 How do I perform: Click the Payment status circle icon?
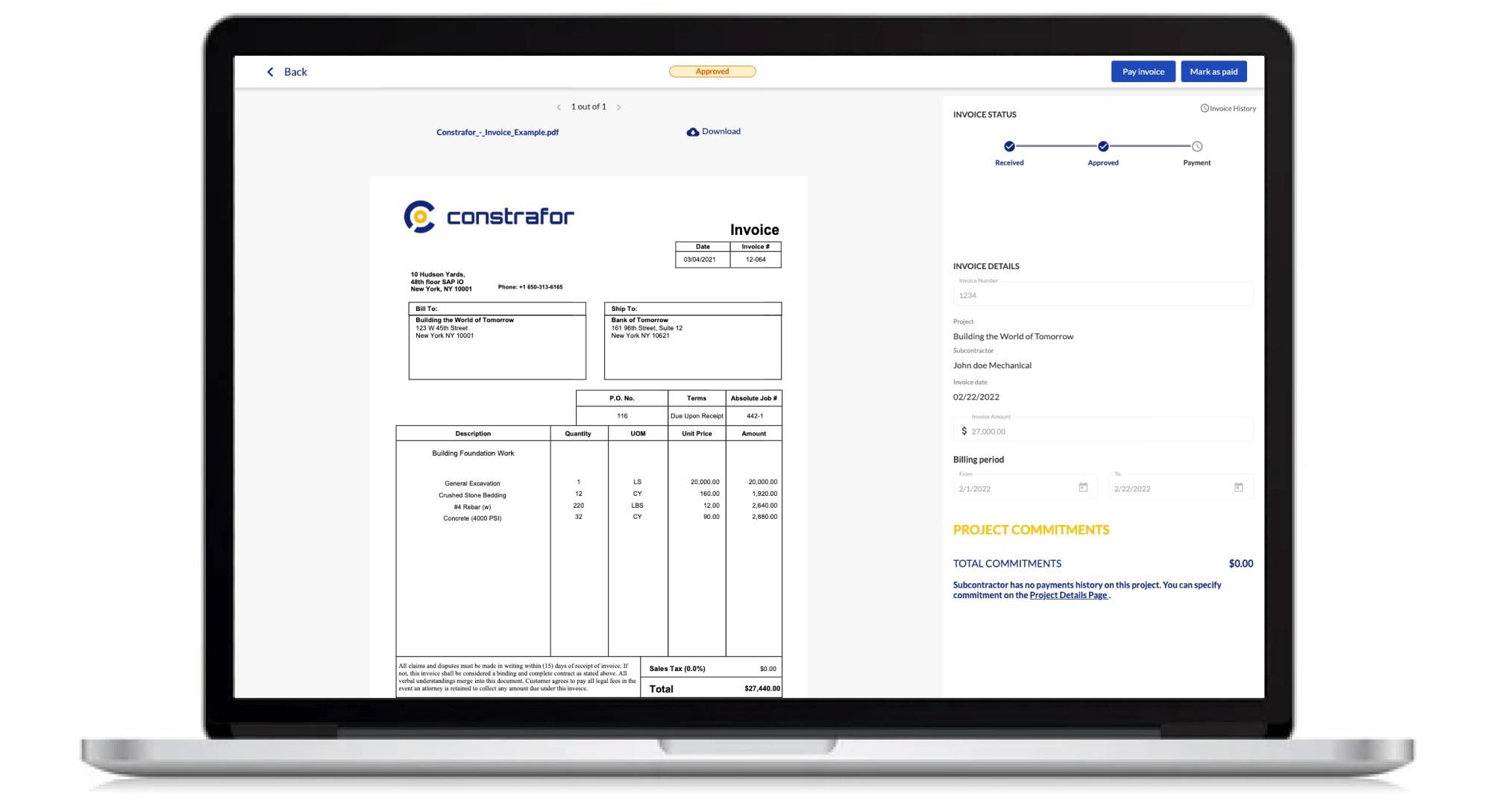(x=1196, y=146)
